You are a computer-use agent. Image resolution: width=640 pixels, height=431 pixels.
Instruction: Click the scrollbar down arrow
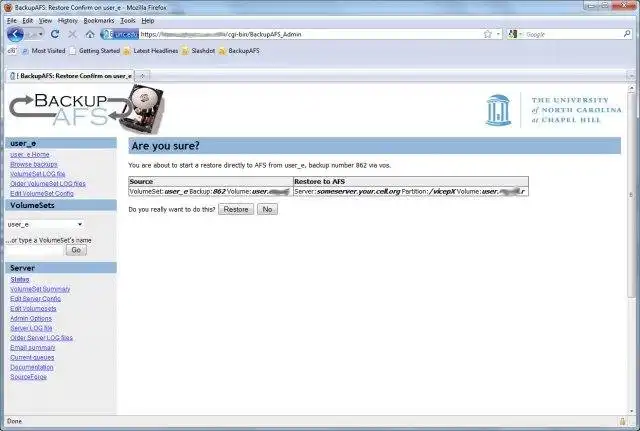tap(631, 411)
